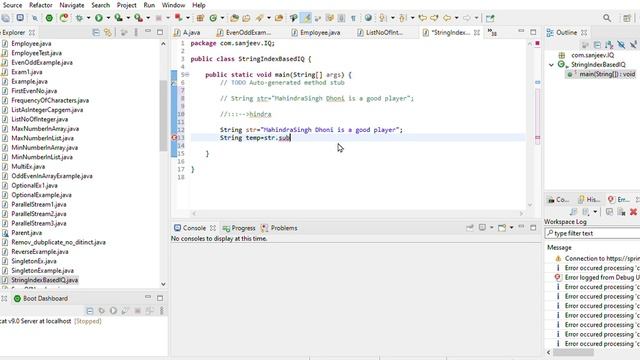
Task: Toggle Show Whitespace Characters pilcrow icon
Action: (353, 18)
